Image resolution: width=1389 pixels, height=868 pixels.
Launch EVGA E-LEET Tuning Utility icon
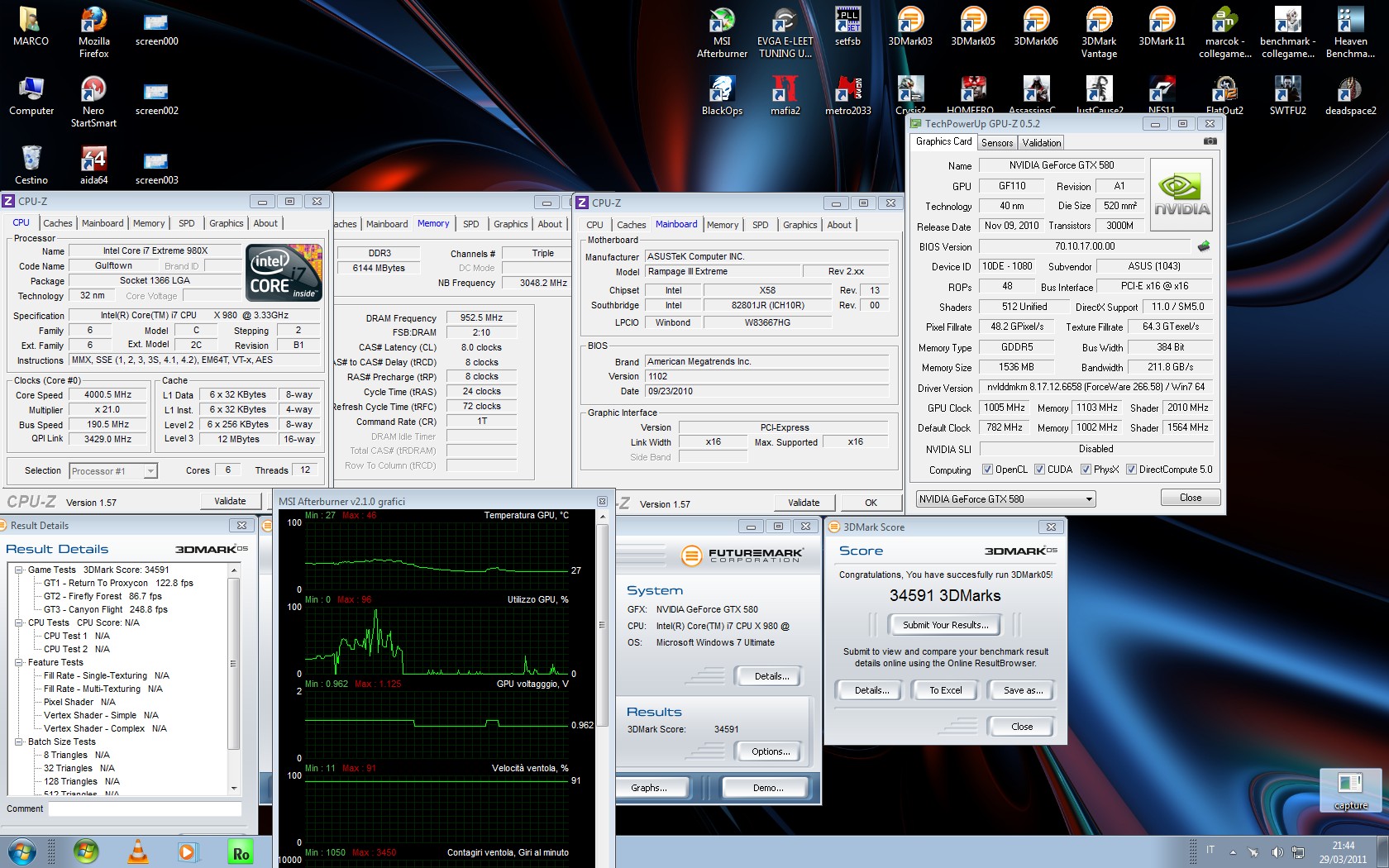785,31
